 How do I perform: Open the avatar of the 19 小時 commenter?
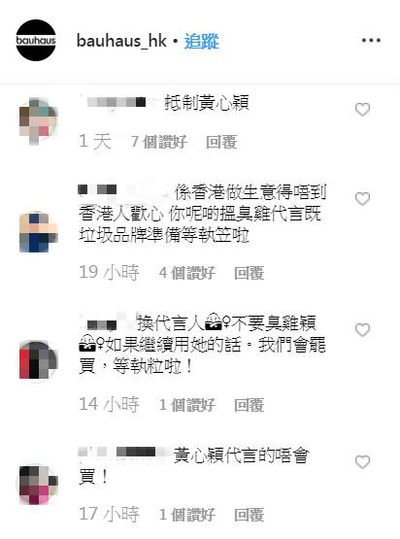click(38, 232)
